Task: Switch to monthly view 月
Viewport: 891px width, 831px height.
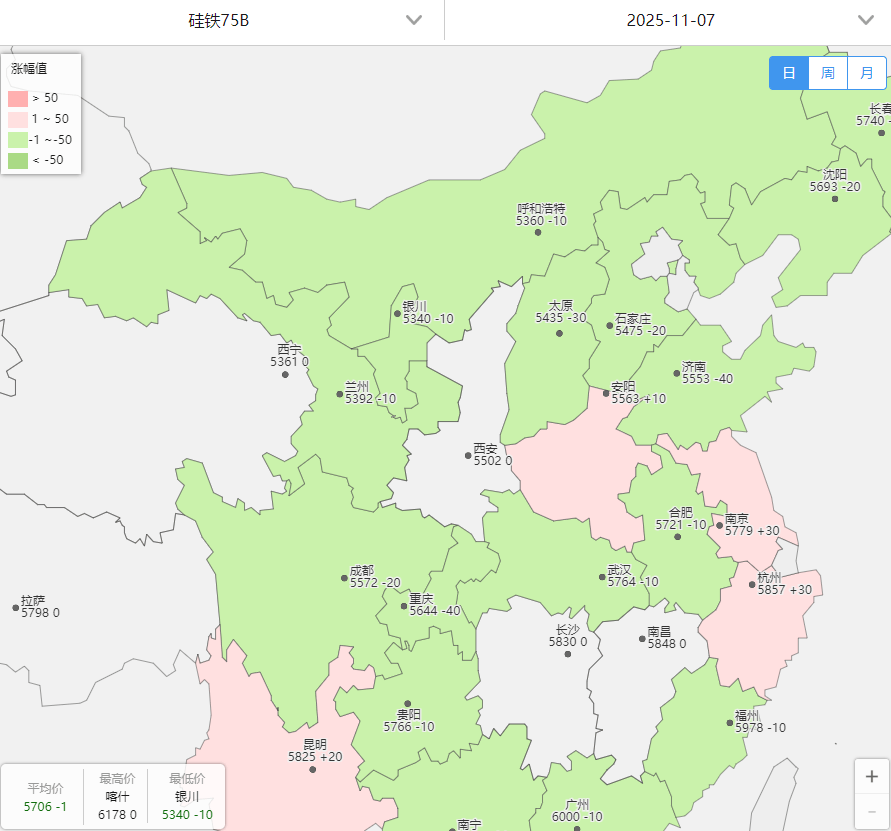Action: click(866, 73)
